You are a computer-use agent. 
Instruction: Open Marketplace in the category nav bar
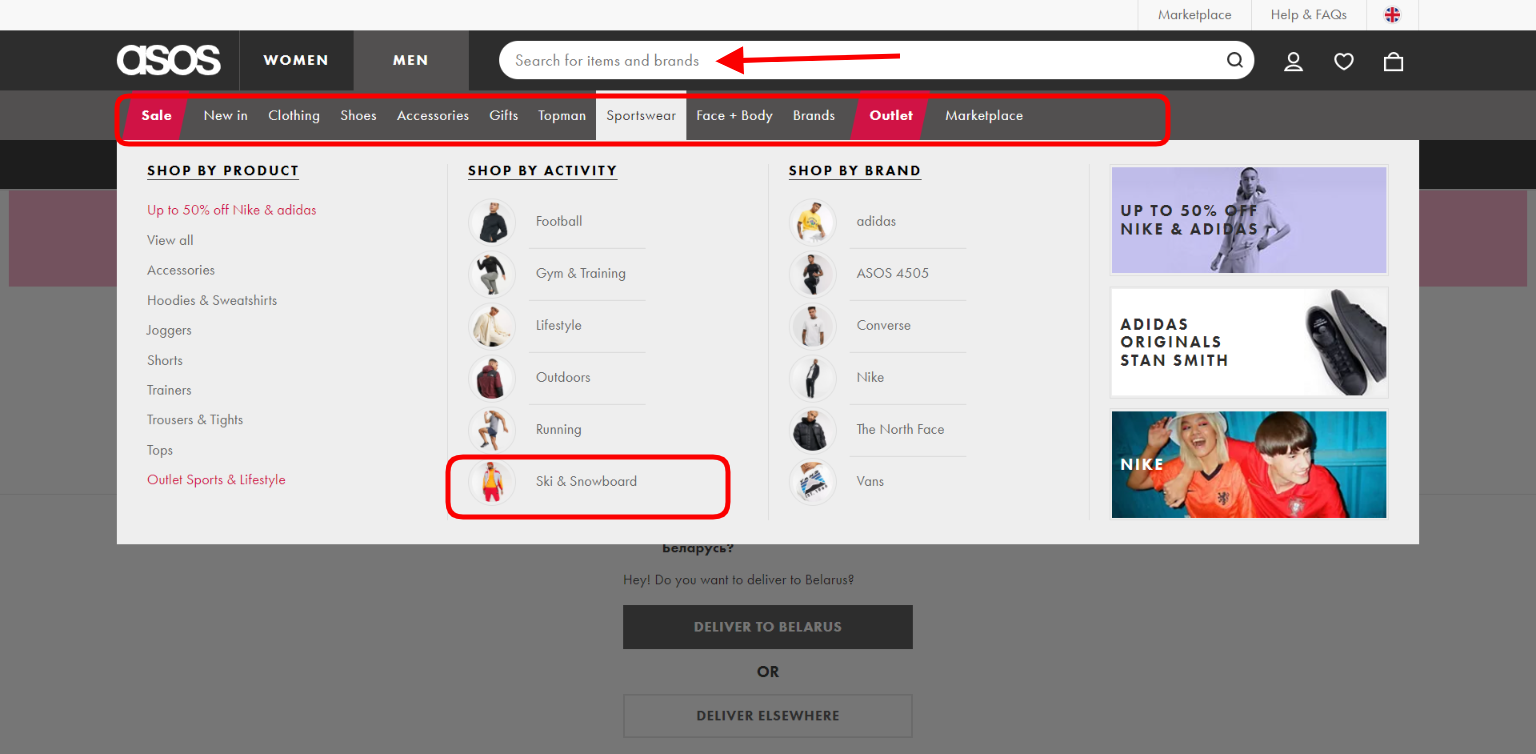point(984,115)
